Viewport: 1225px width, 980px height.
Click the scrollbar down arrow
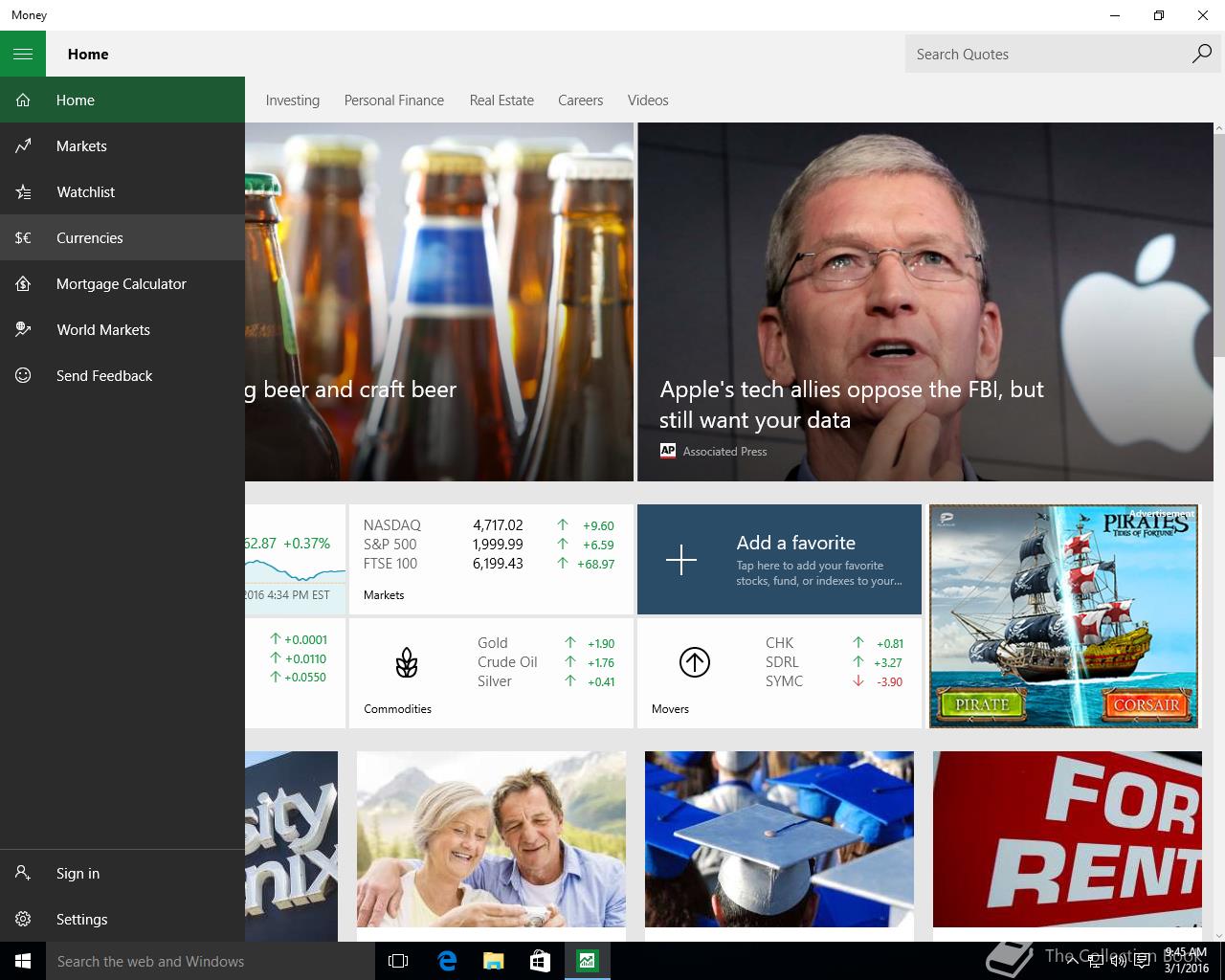1218,935
